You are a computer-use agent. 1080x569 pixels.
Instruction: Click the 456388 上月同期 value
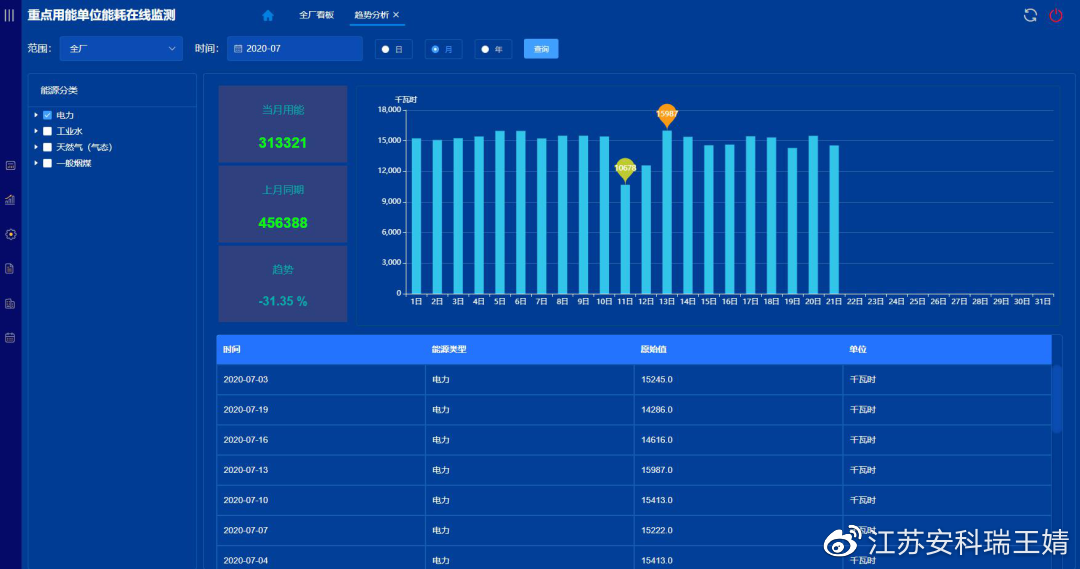click(x=282, y=223)
